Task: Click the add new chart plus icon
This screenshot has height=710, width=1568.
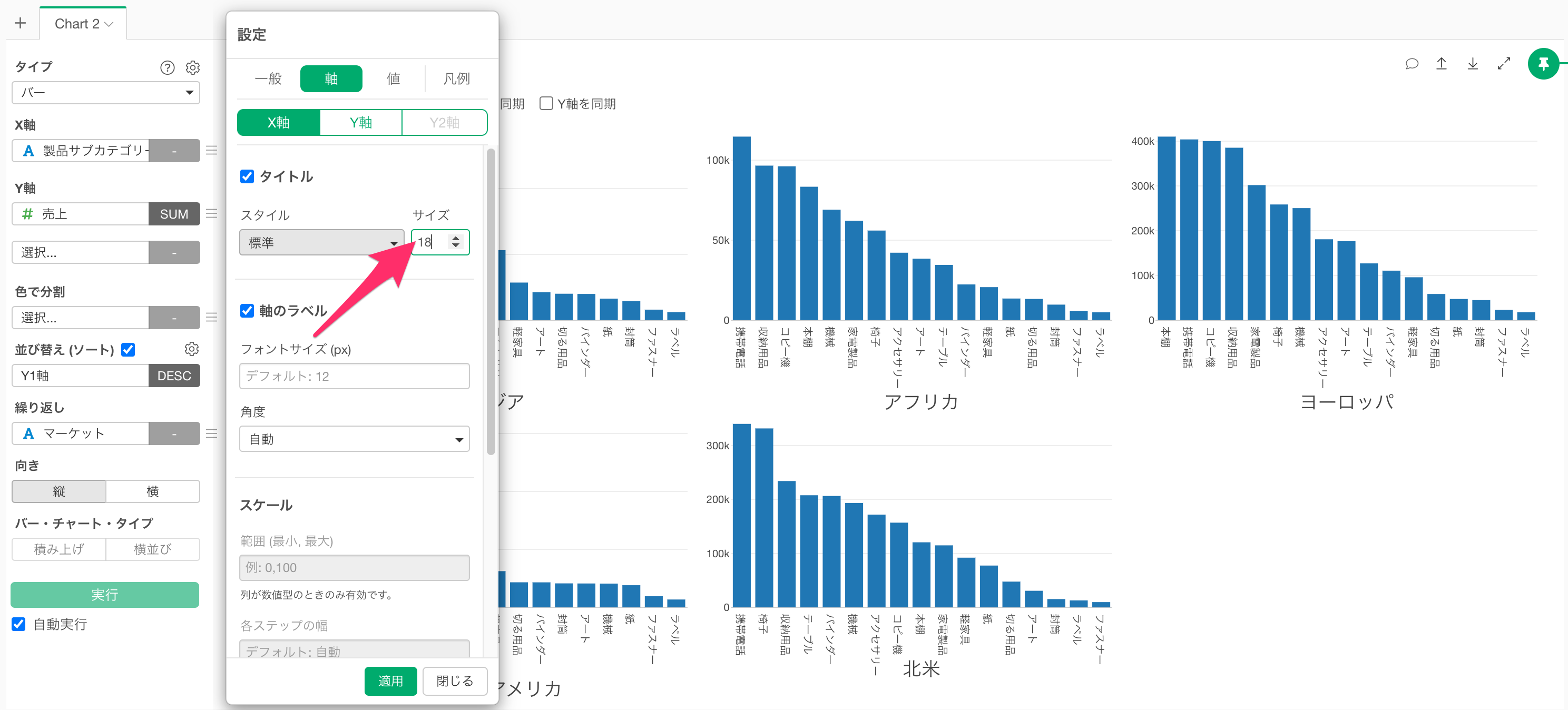Action: [20, 23]
